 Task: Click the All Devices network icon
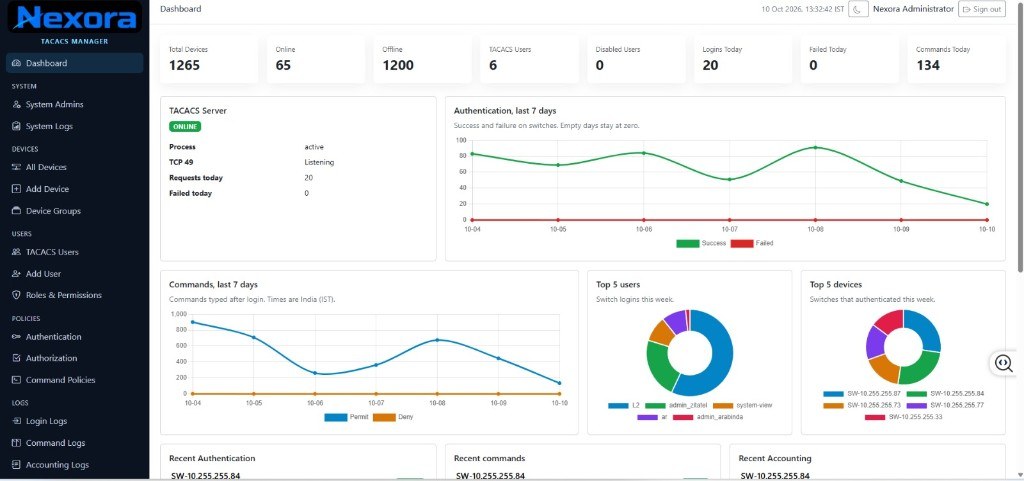[x=16, y=167]
